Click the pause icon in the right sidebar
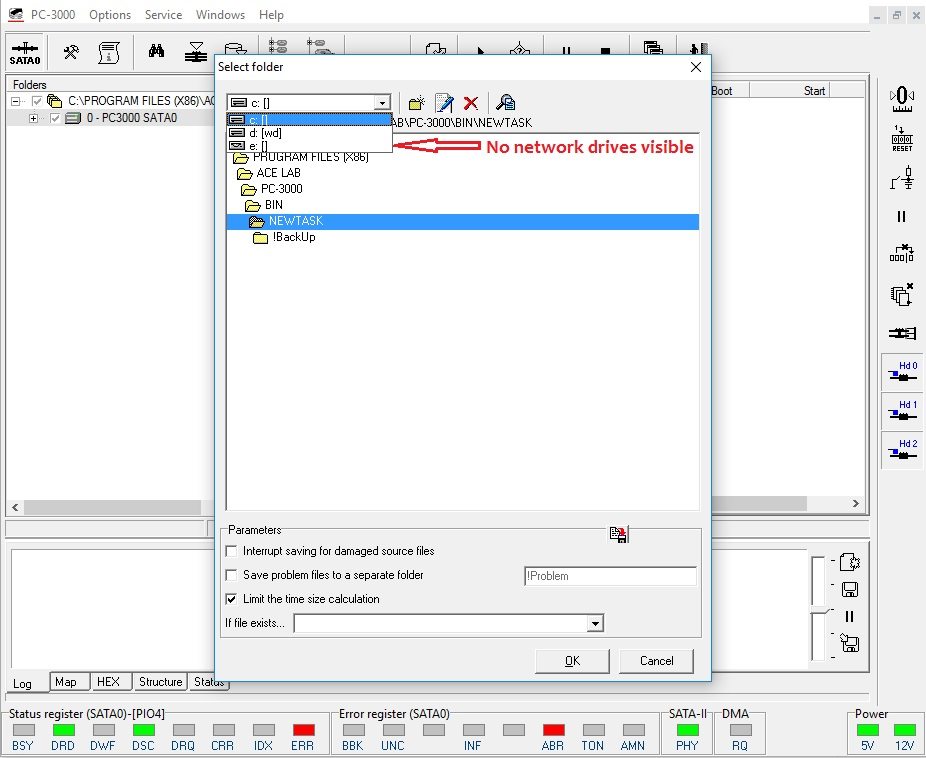 [x=901, y=217]
